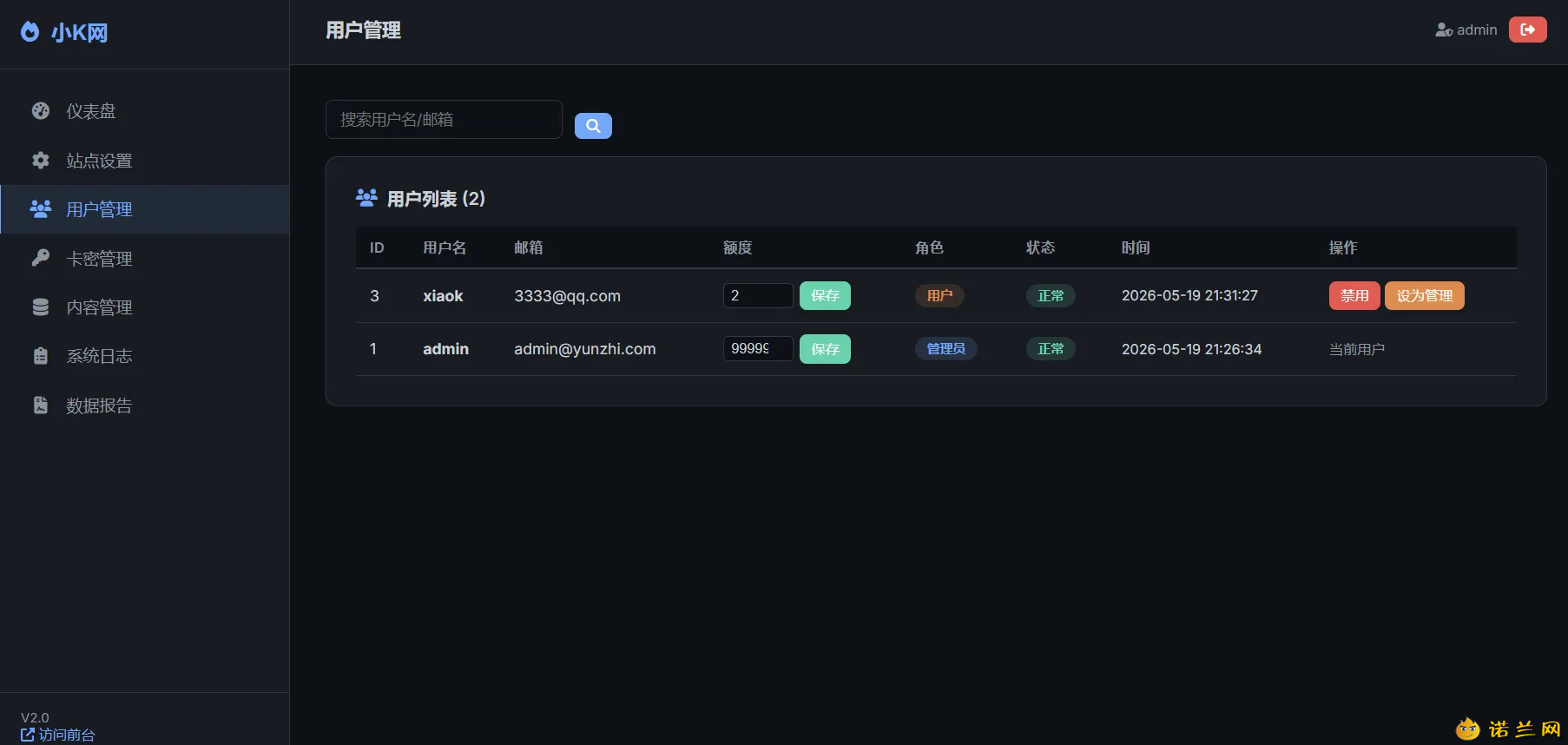
Task: Click the people icon next to 用户列表
Action: point(366,198)
